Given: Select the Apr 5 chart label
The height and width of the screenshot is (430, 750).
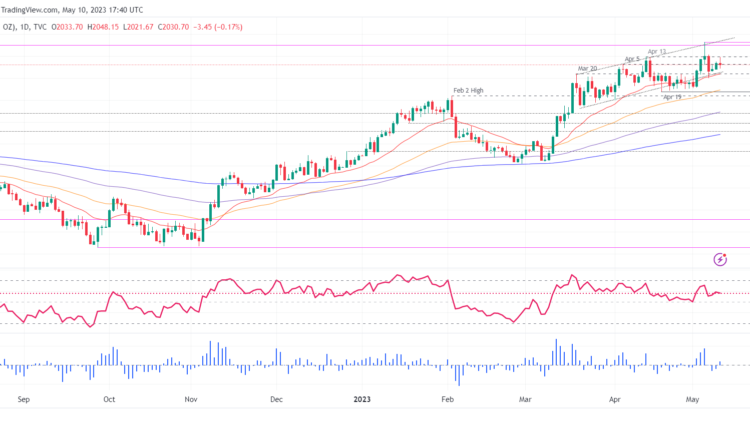Looking at the screenshot, I should pos(633,59).
